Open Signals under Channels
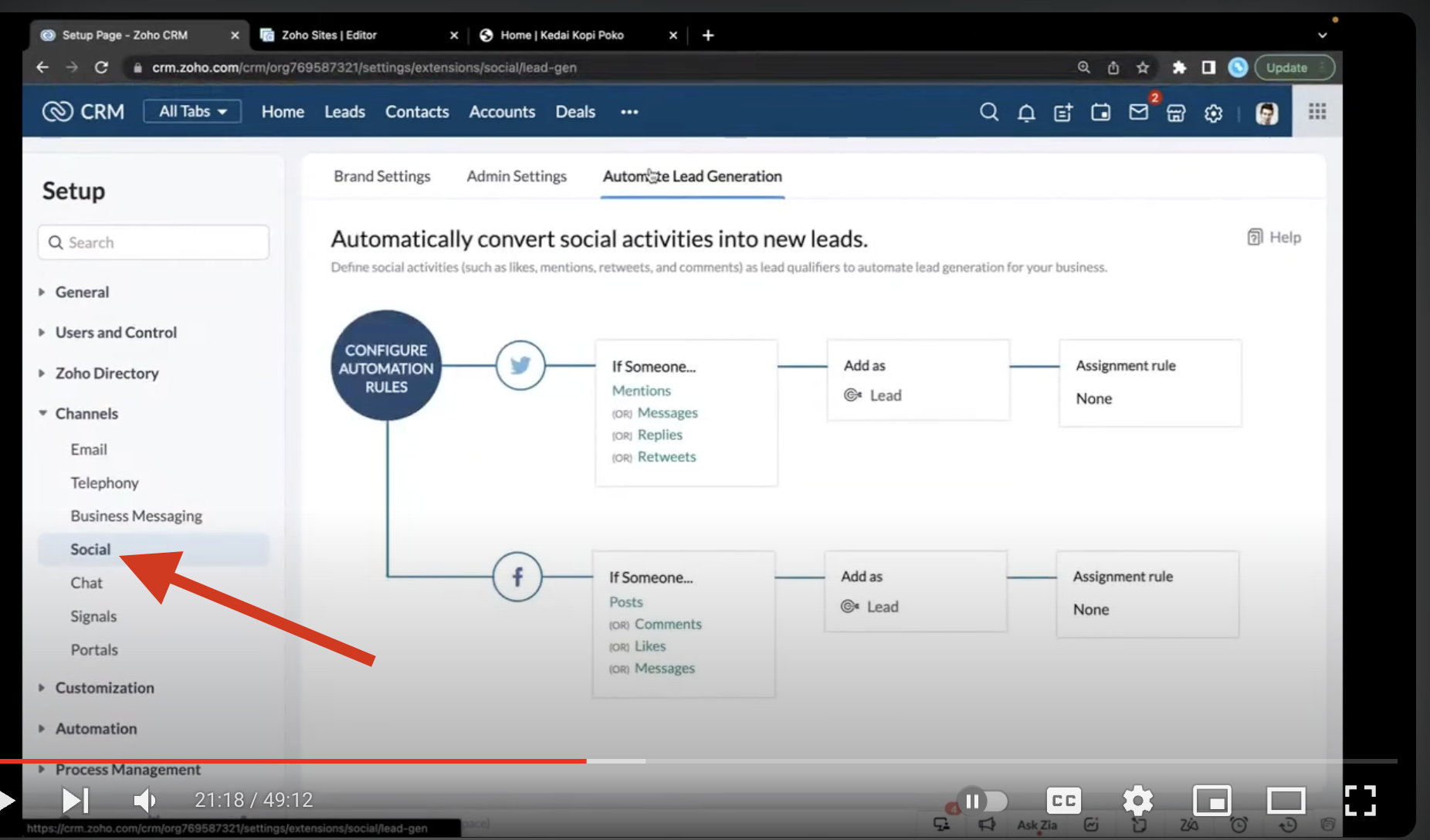Image resolution: width=1430 pixels, height=840 pixels. 93,616
